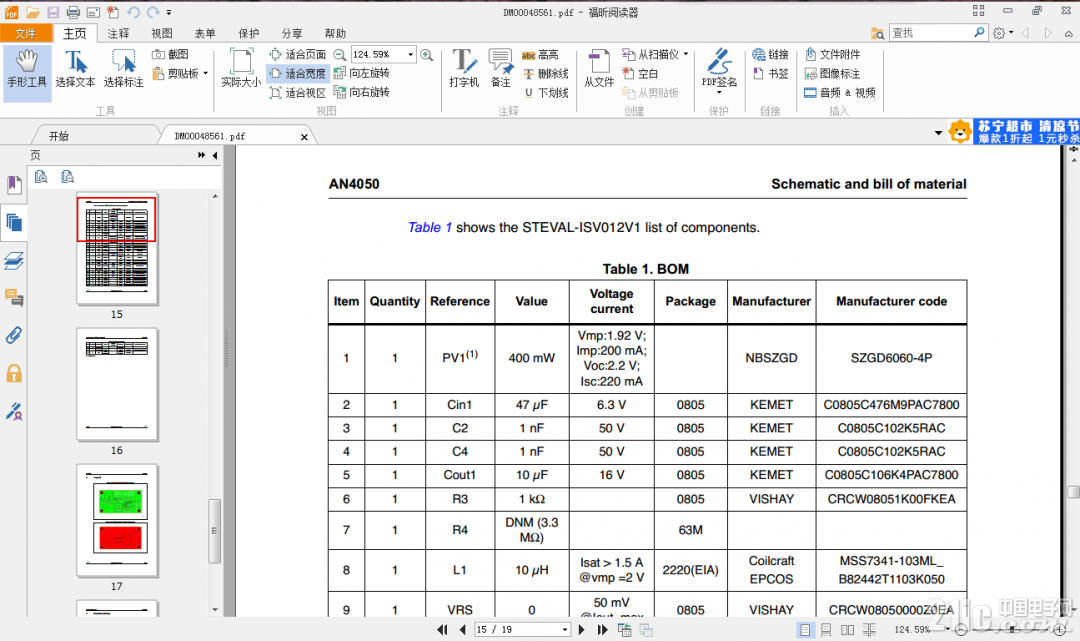1080x641 pixels.
Task: Insert a link (链接)
Action: pyautogui.click(x=770, y=54)
